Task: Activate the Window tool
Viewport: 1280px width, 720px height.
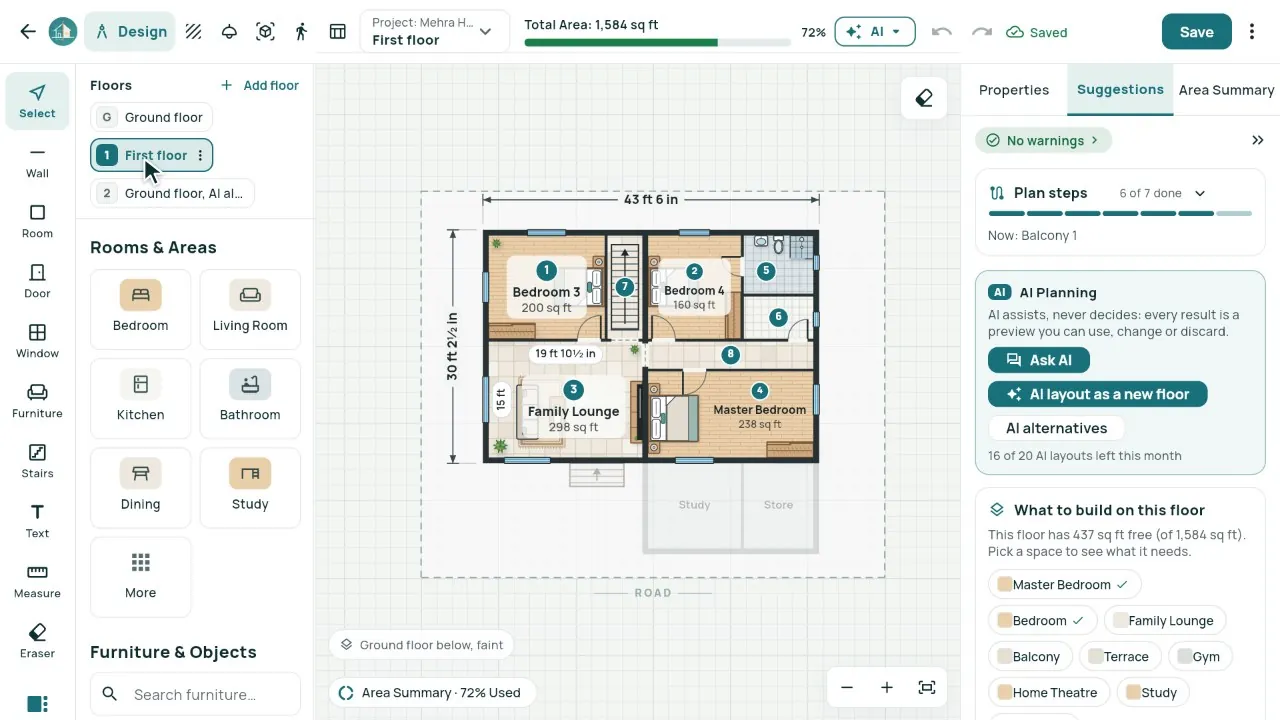Action: [37, 340]
